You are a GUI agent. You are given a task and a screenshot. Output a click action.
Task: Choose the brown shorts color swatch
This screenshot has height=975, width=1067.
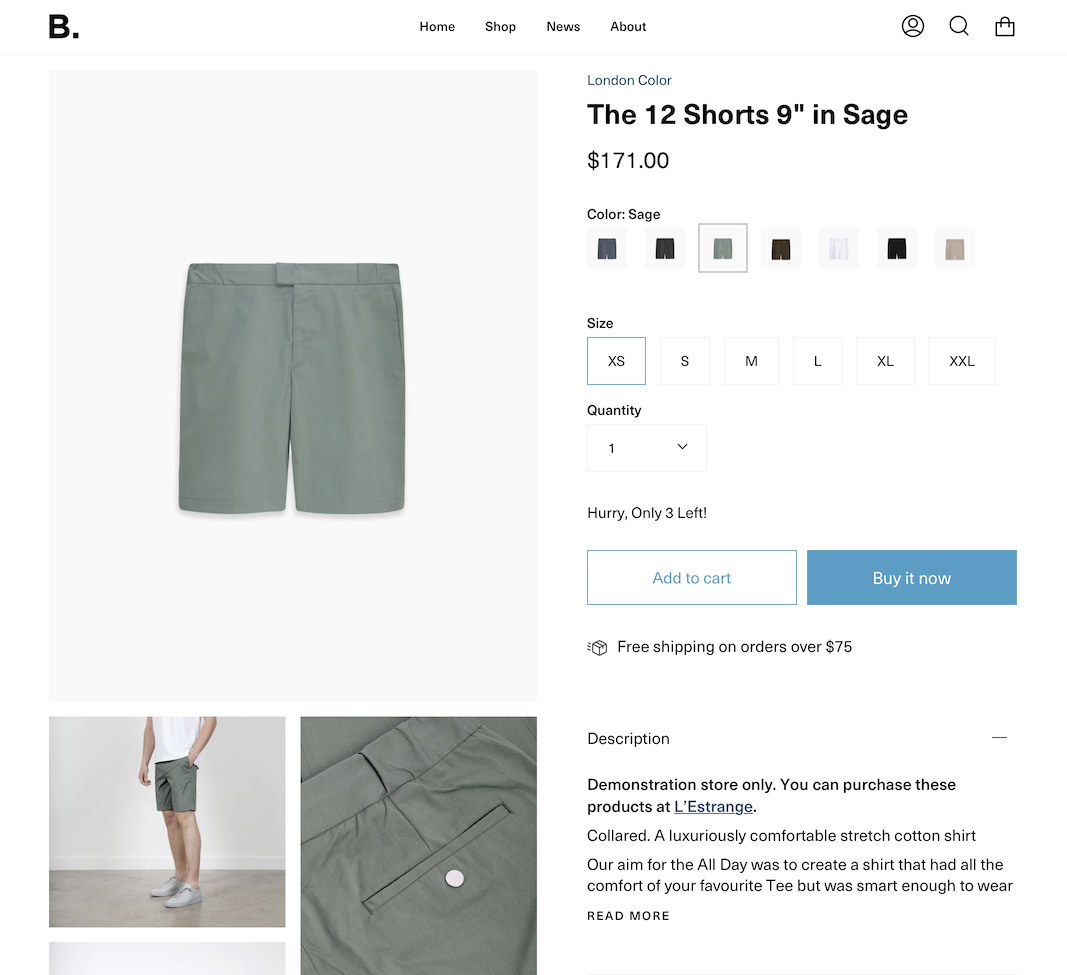781,248
